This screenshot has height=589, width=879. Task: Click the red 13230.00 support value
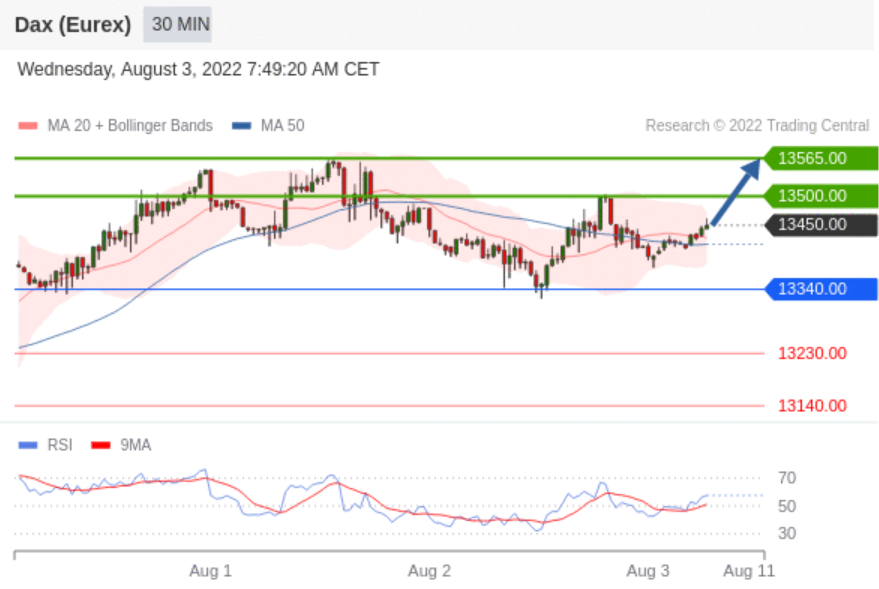click(812, 354)
